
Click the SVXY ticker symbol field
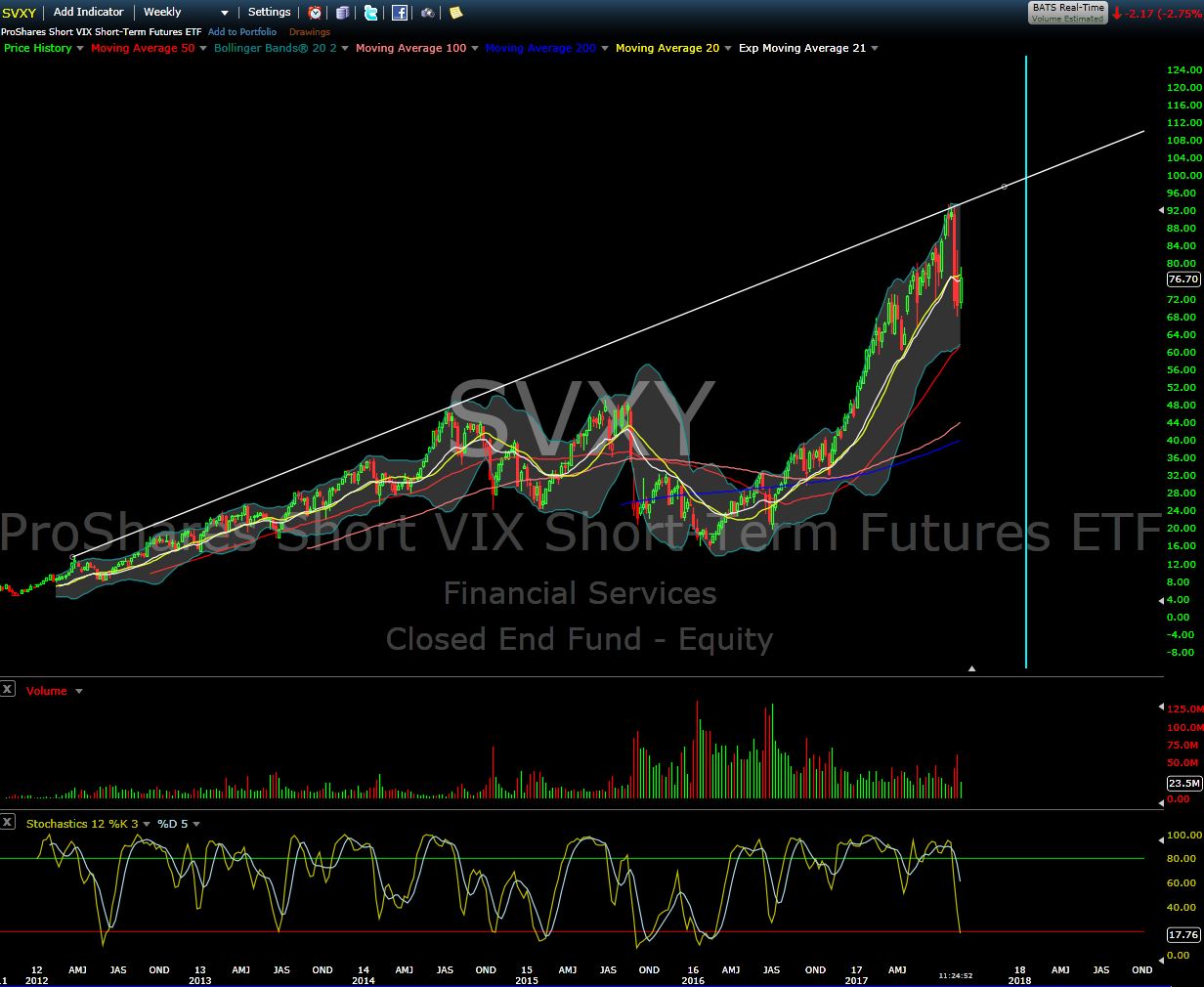click(20, 13)
